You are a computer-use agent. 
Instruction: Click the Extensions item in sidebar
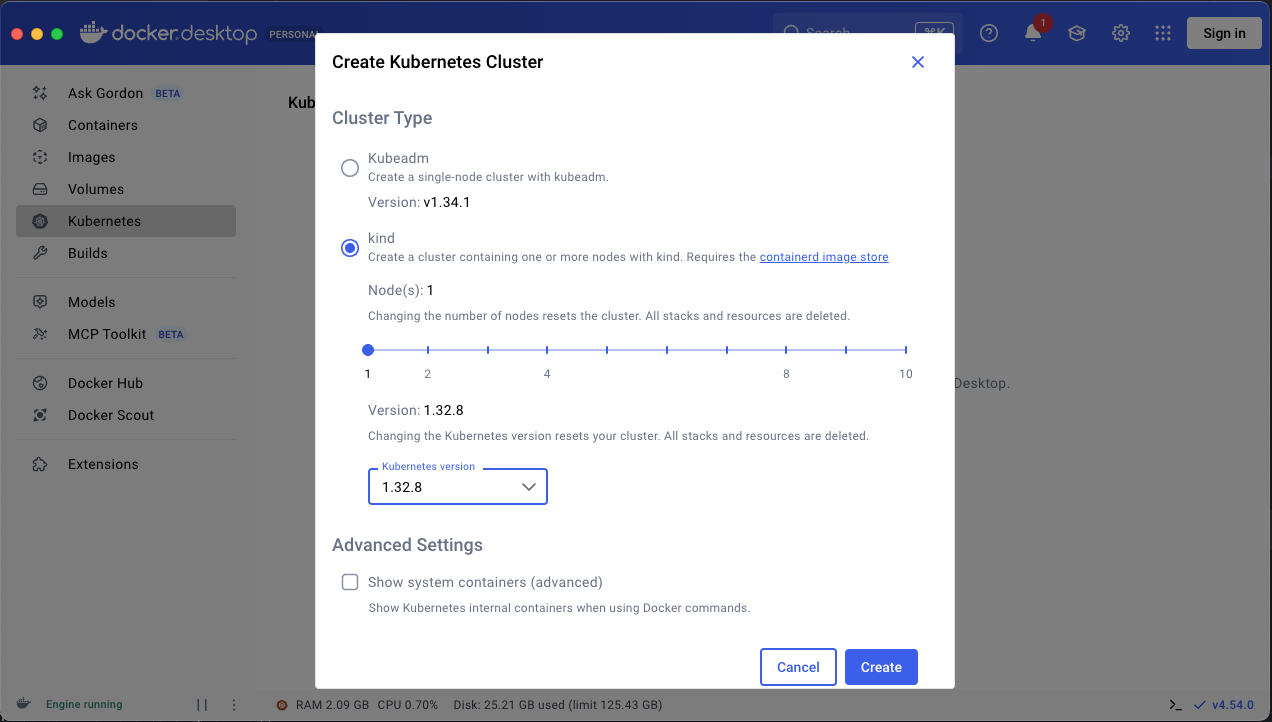tap(126, 464)
